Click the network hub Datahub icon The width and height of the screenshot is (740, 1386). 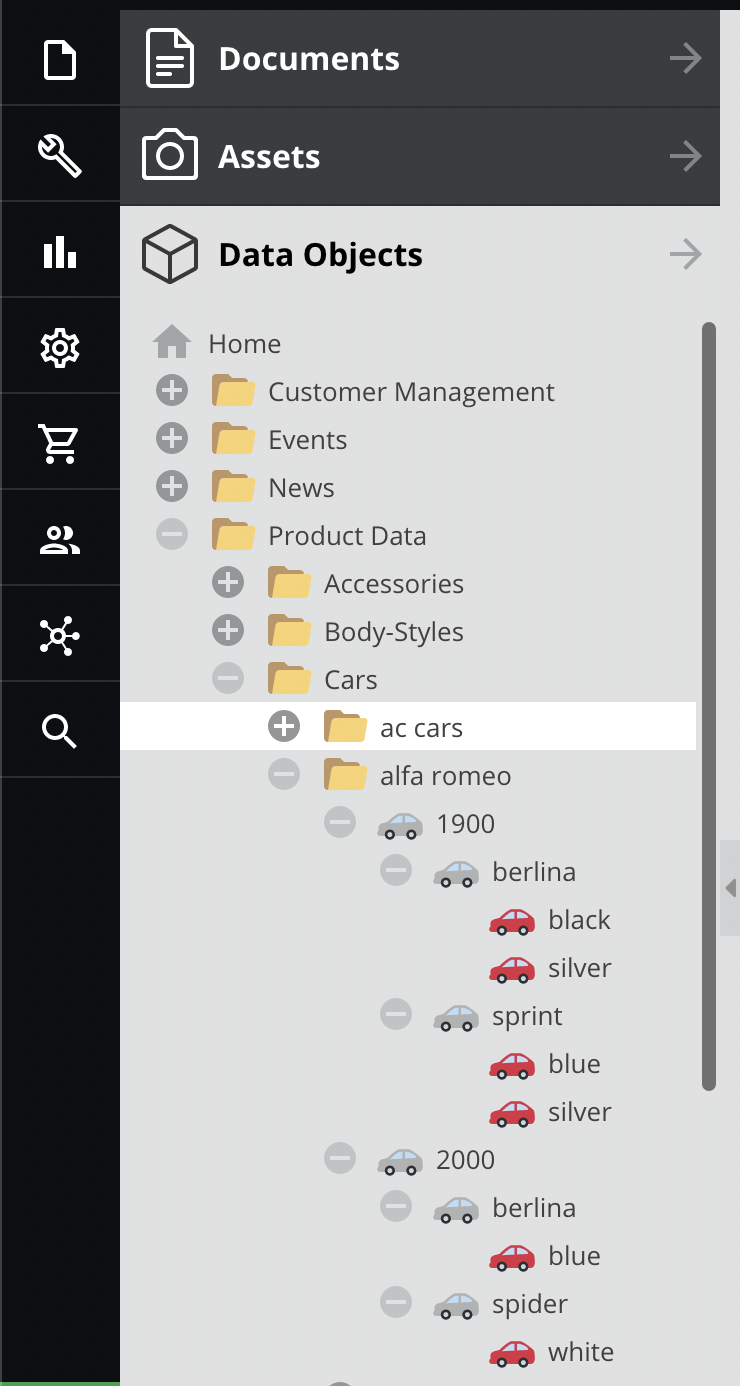coord(59,636)
